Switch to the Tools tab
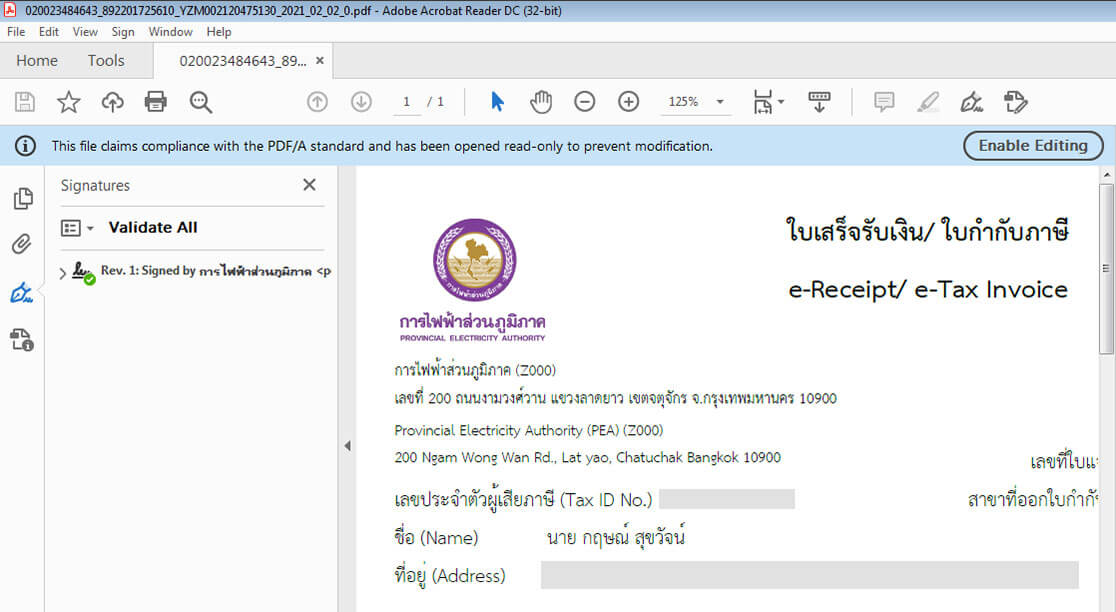This screenshot has height=612, width=1116. tap(106, 60)
